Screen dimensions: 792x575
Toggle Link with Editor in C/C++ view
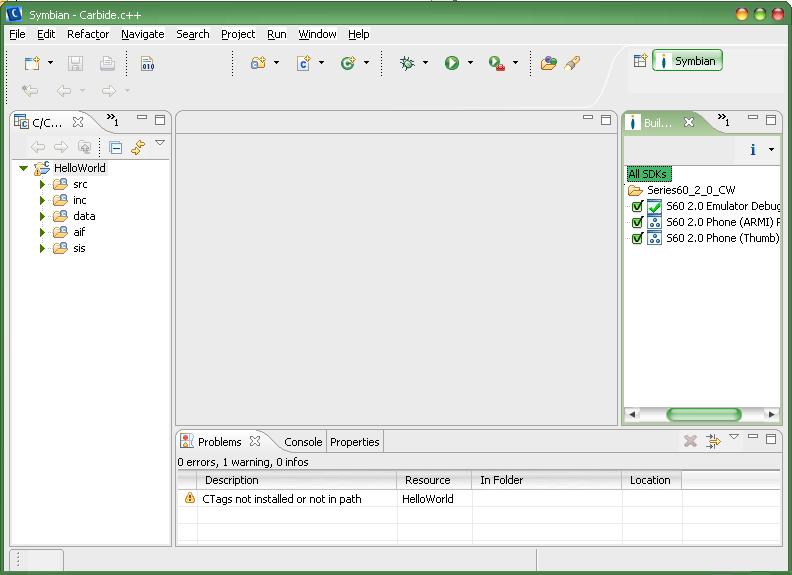138,148
